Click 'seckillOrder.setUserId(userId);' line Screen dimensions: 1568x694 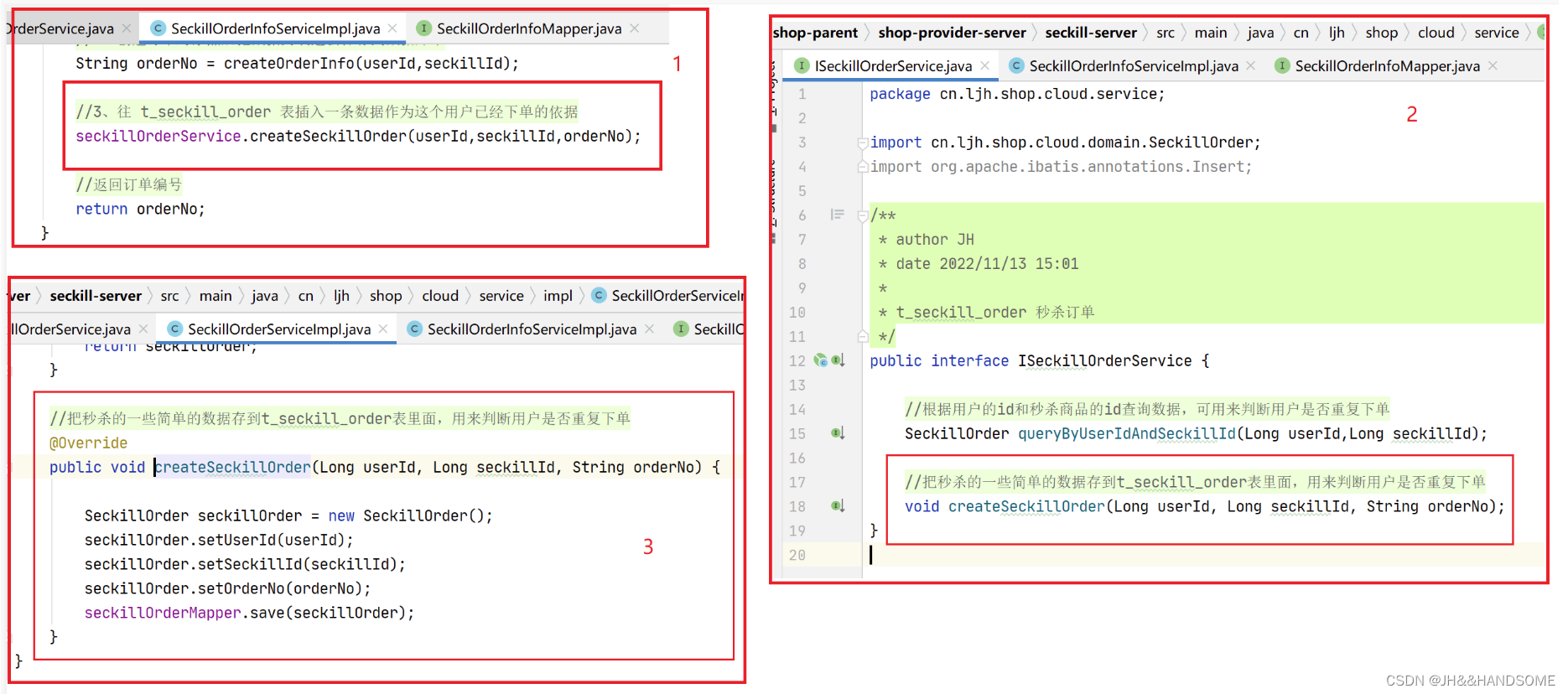(219, 540)
